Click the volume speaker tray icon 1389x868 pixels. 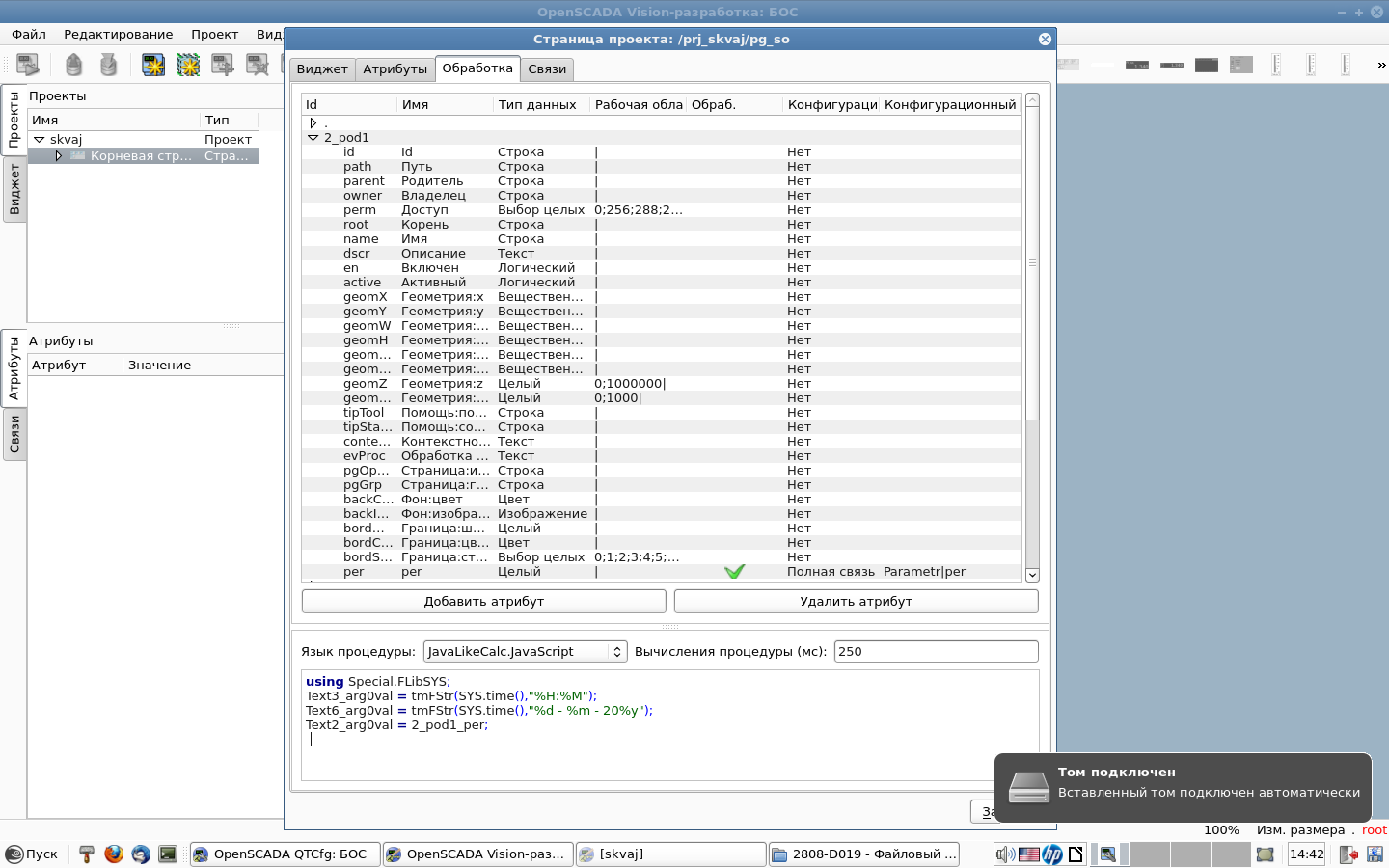[1004, 854]
